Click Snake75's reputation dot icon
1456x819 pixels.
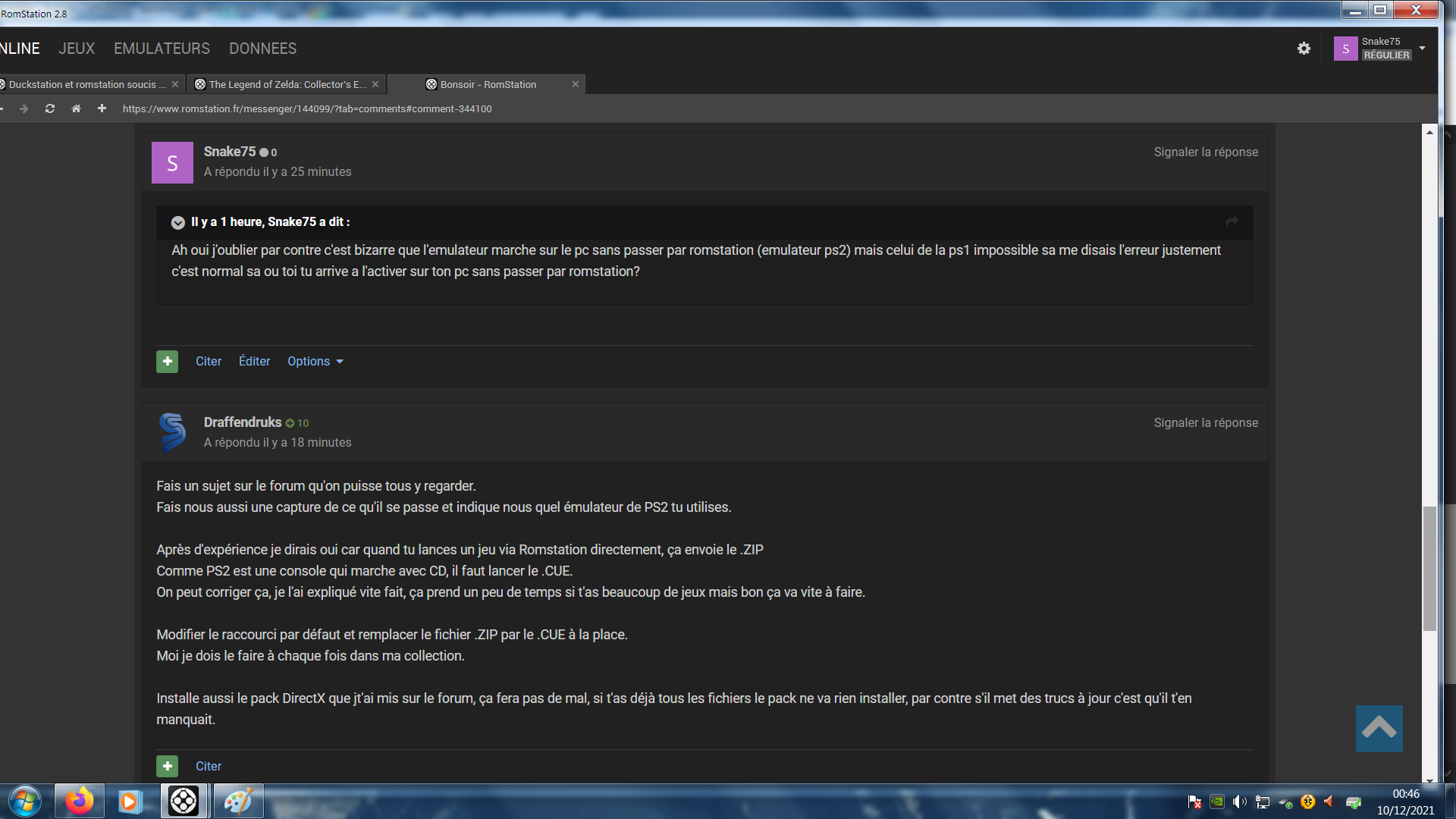tap(264, 152)
